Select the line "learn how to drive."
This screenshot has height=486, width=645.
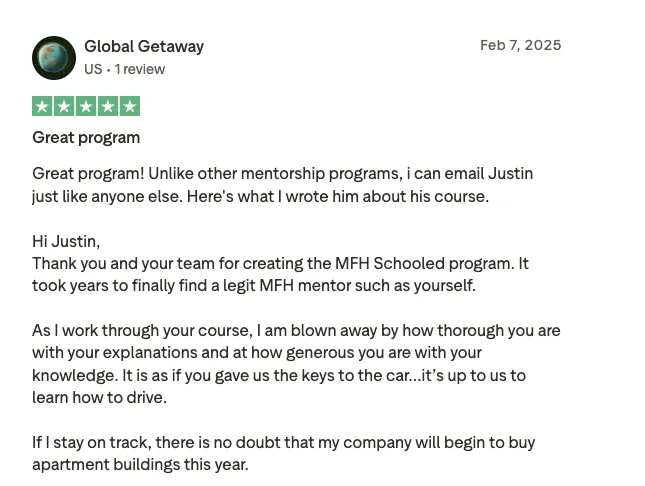coord(100,398)
